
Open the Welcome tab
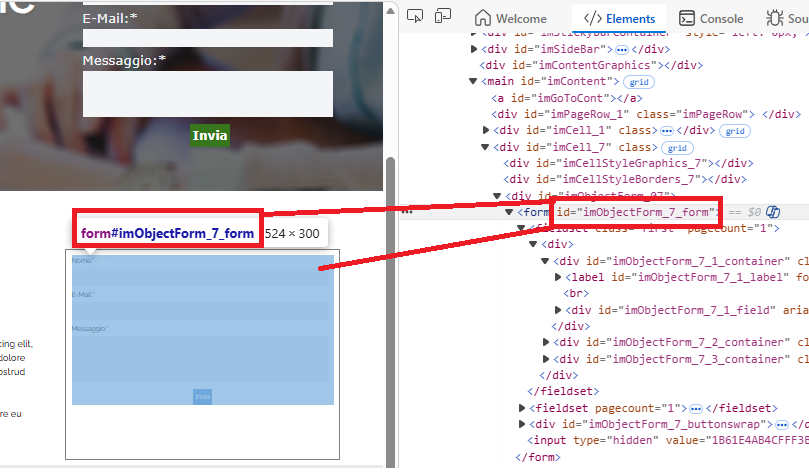pyautogui.click(x=510, y=18)
